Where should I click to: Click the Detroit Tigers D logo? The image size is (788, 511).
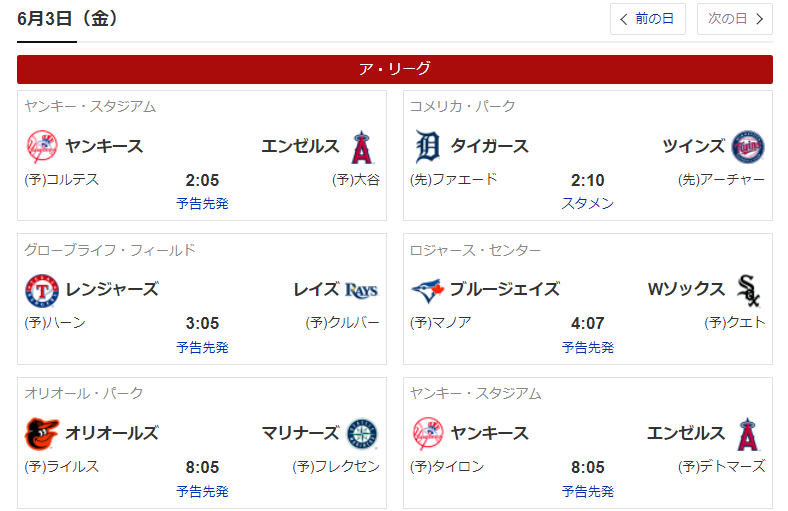pyautogui.click(x=427, y=147)
